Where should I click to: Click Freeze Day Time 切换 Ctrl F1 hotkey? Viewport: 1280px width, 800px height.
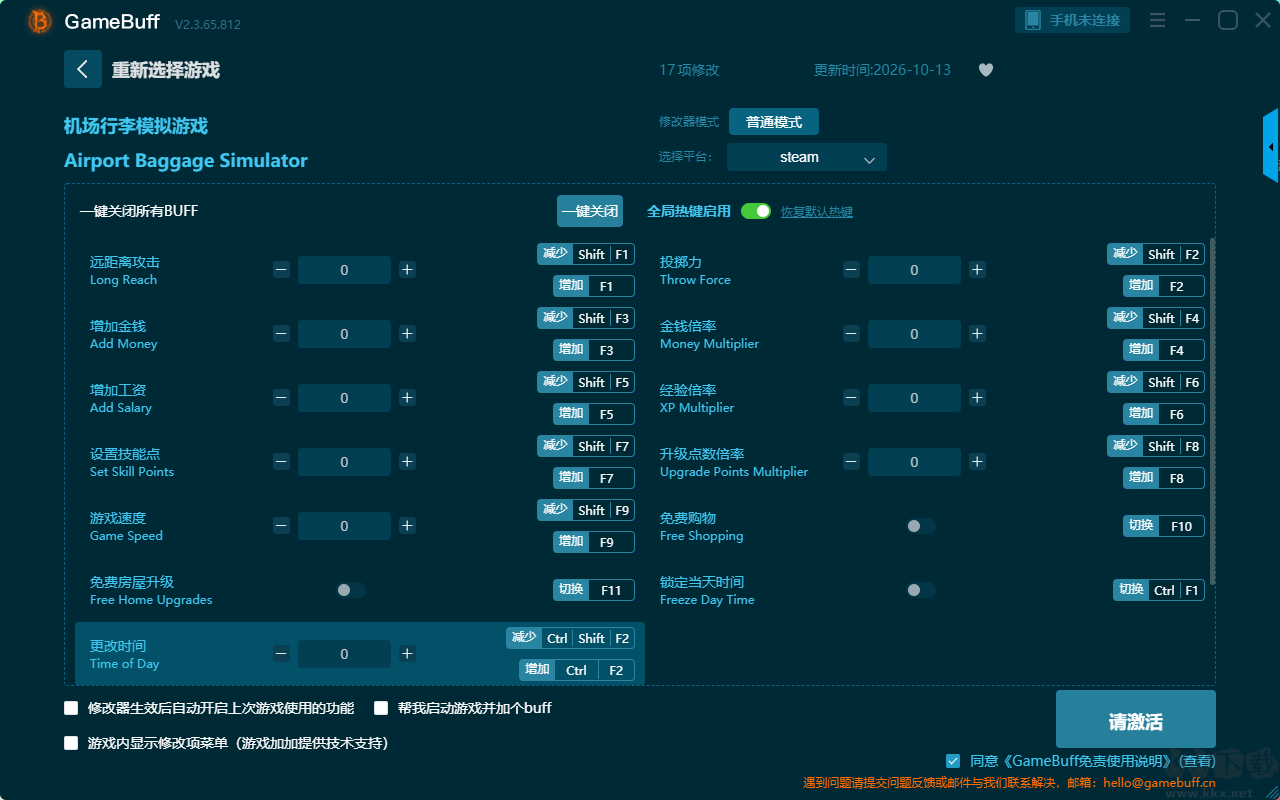[x=1159, y=590]
